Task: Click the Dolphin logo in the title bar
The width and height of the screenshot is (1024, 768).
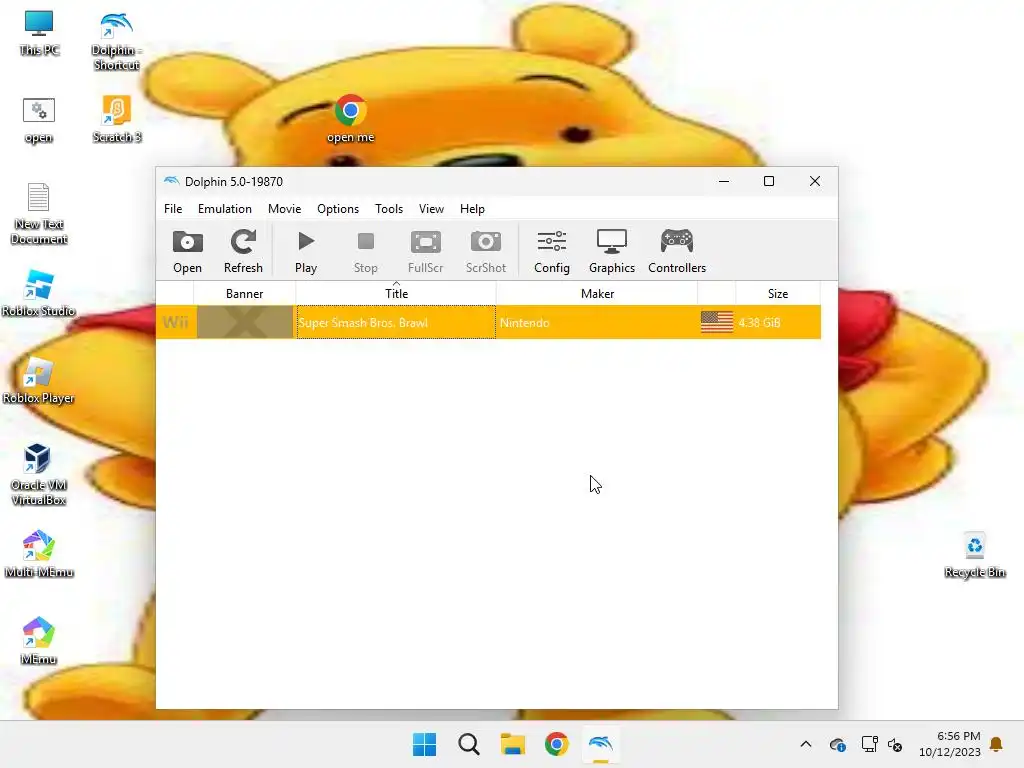Action: pos(171,181)
